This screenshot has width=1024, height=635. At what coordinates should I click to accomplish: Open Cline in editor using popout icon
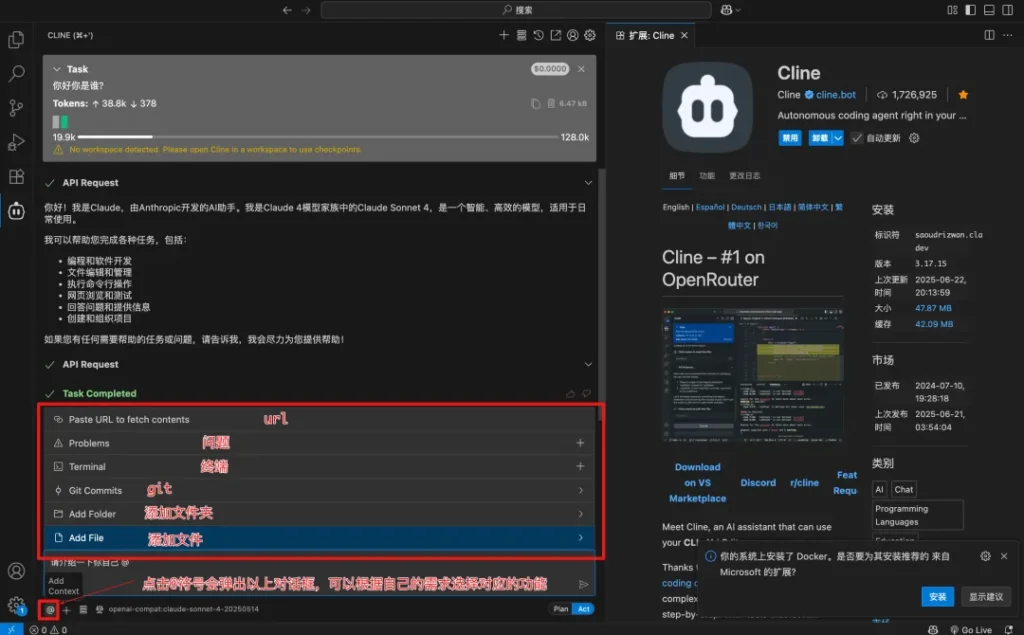click(x=554, y=35)
